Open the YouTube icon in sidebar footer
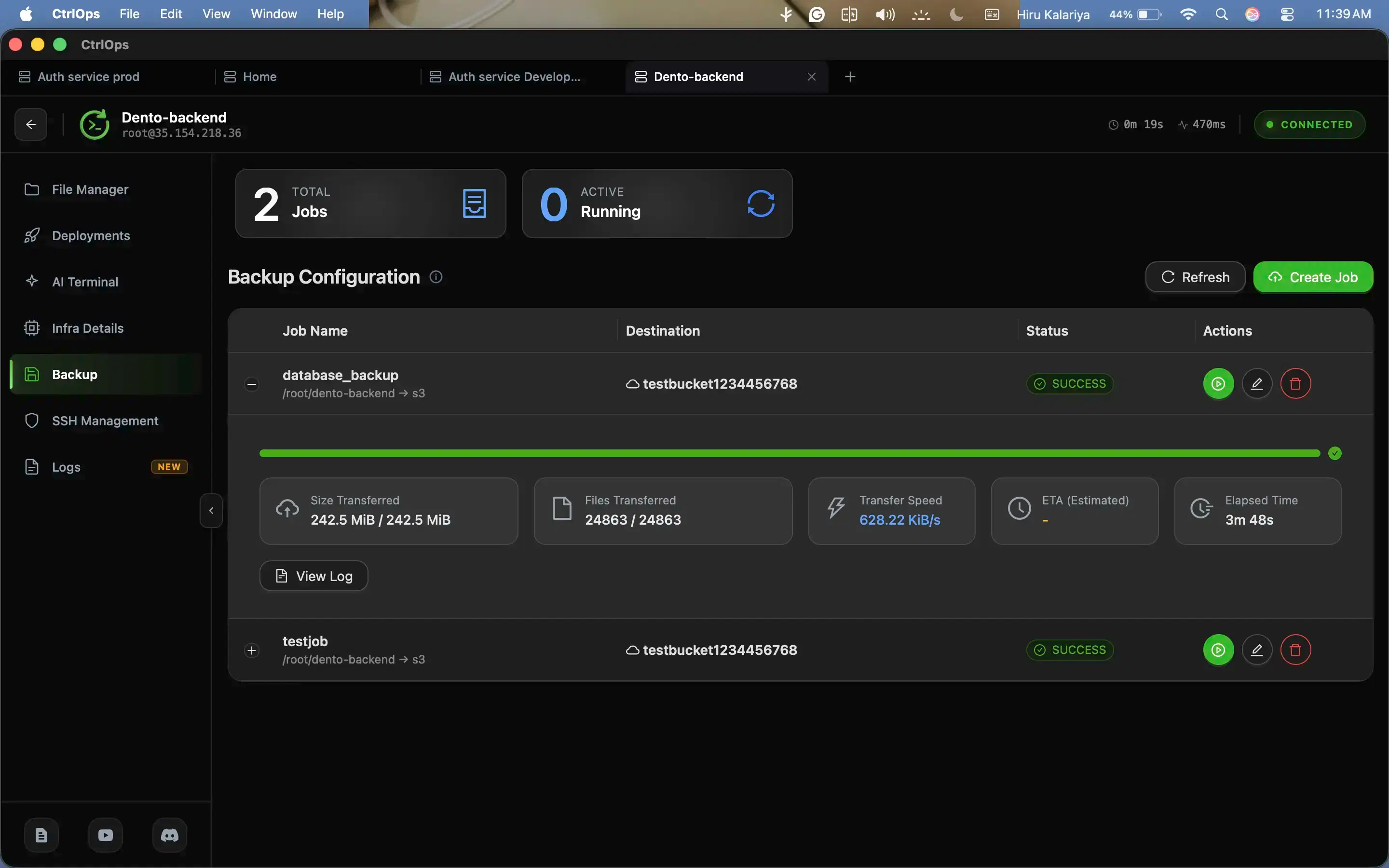Viewport: 1389px width, 868px height. 106,835
